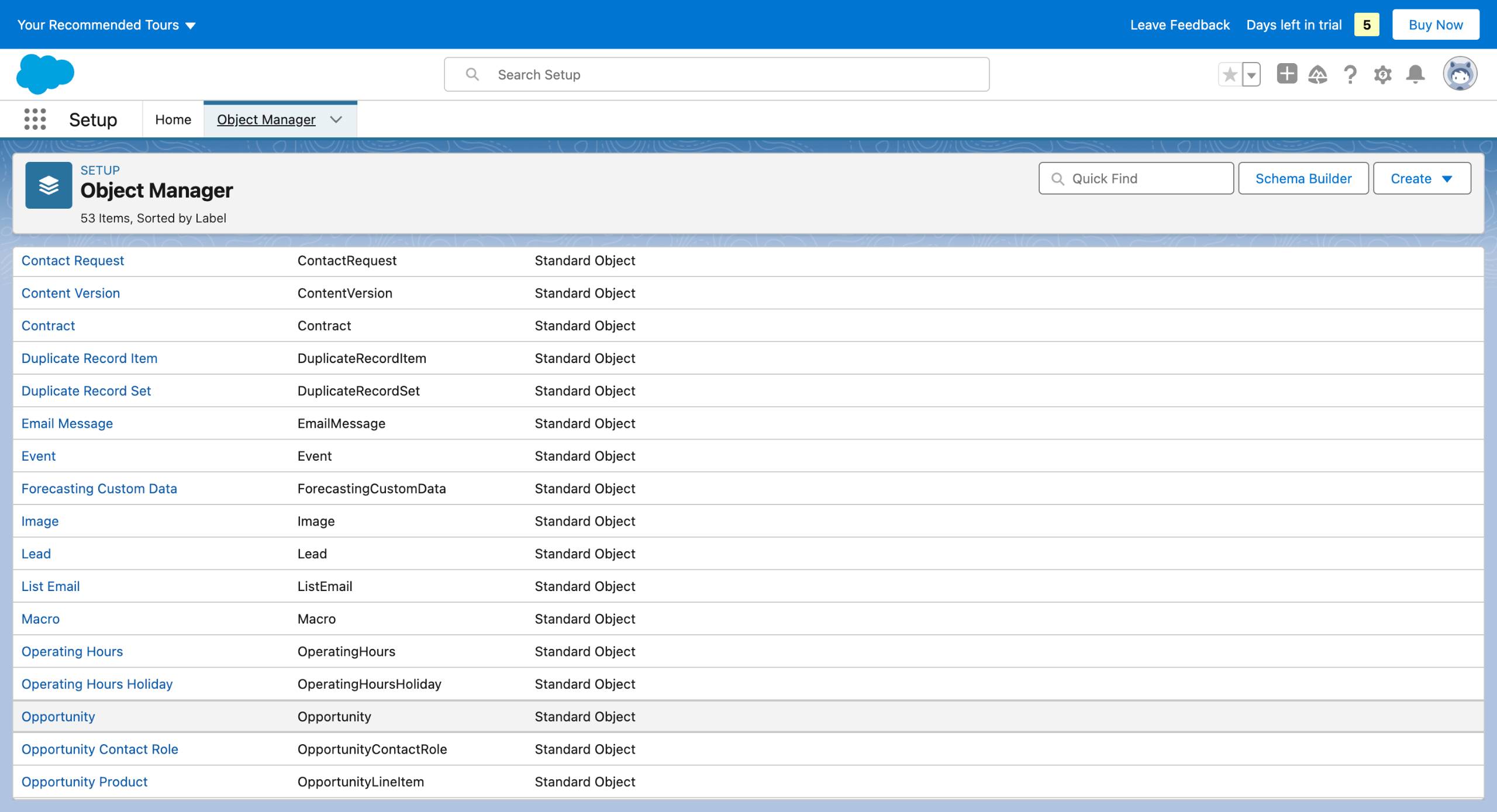
Task: Open the List Email object
Action: [50, 587]
